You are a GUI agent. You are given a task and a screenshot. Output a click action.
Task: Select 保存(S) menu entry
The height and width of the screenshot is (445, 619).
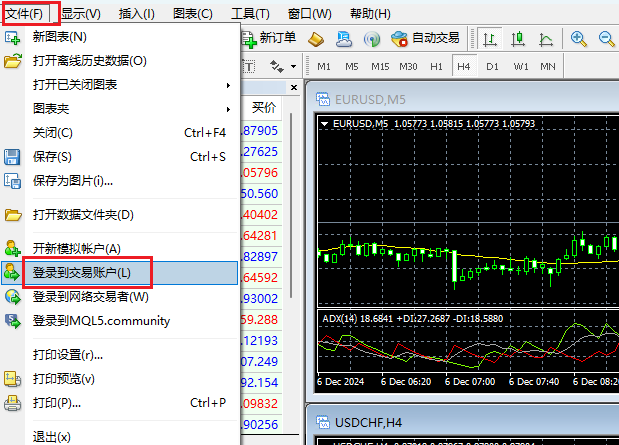pos(120,157)
